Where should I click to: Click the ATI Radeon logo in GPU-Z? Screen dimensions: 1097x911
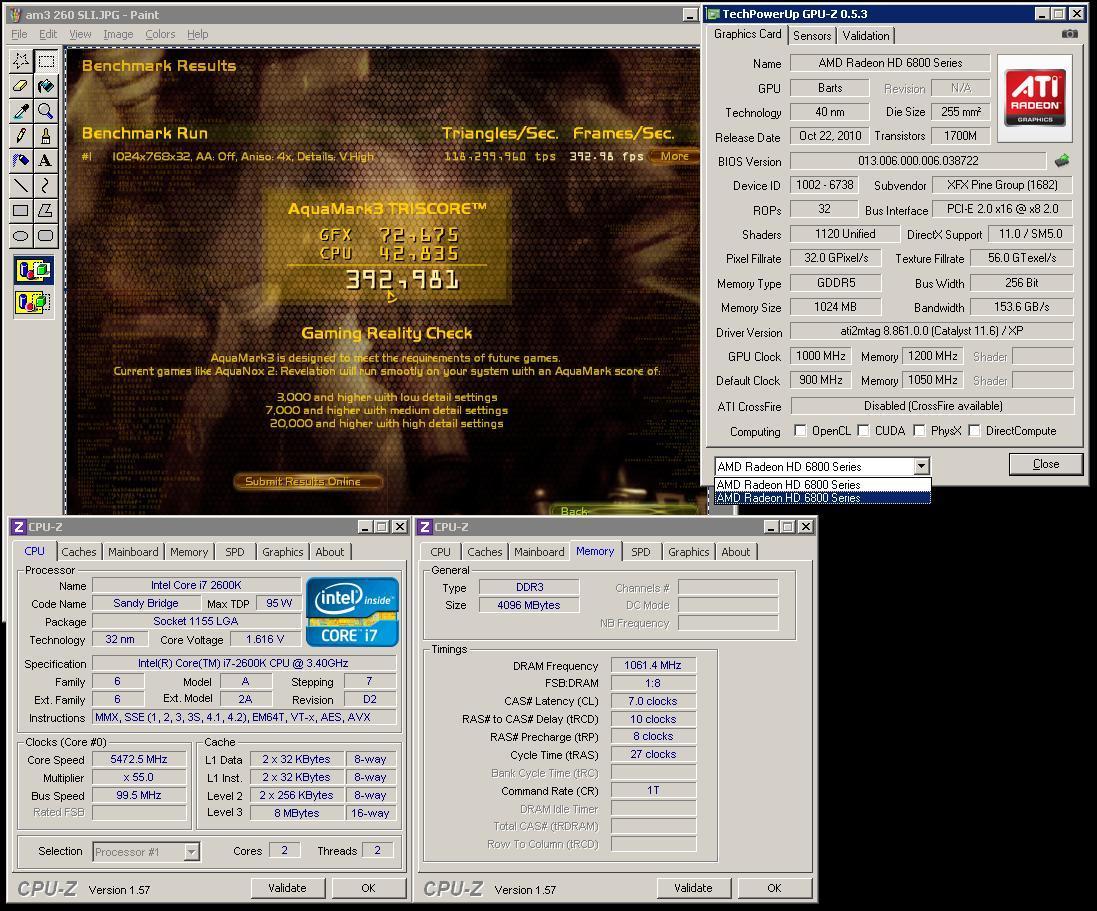pos(1035,97)
